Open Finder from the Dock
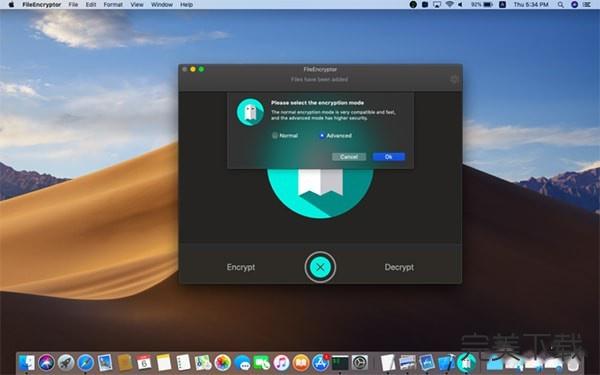The height and width of the screenshot is (375, 600). click(x=26, y=362)
